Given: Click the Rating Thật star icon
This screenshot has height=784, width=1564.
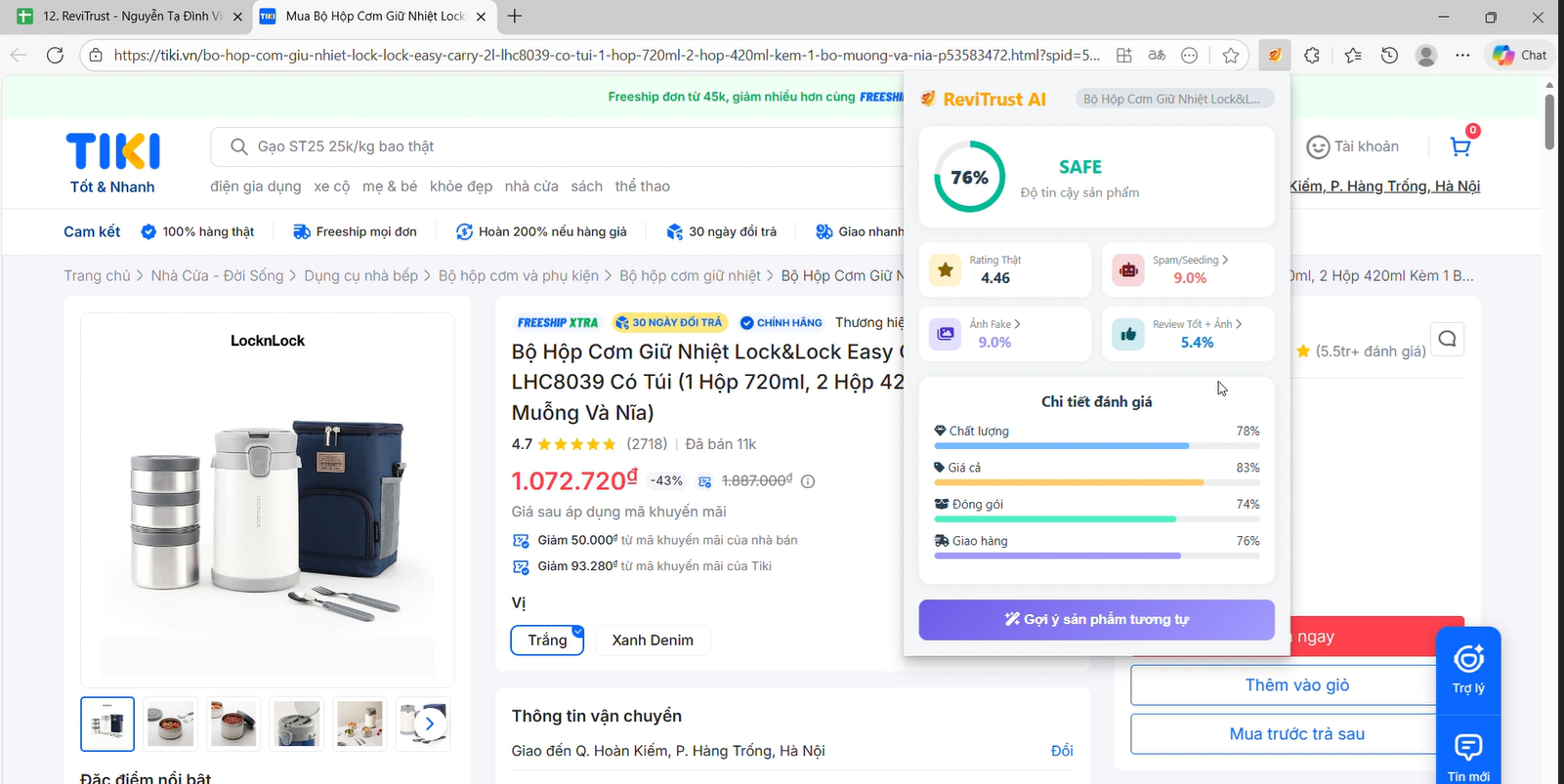Looking at the screenshot, I should 945,269.
